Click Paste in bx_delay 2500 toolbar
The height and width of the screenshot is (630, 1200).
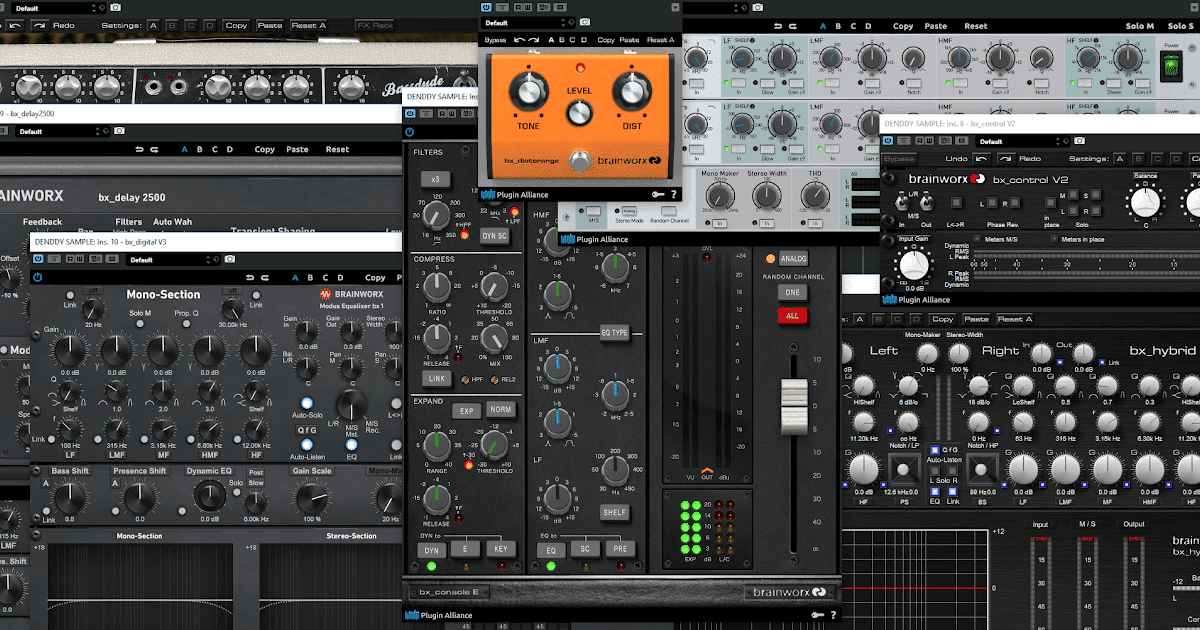click(298, 150)
